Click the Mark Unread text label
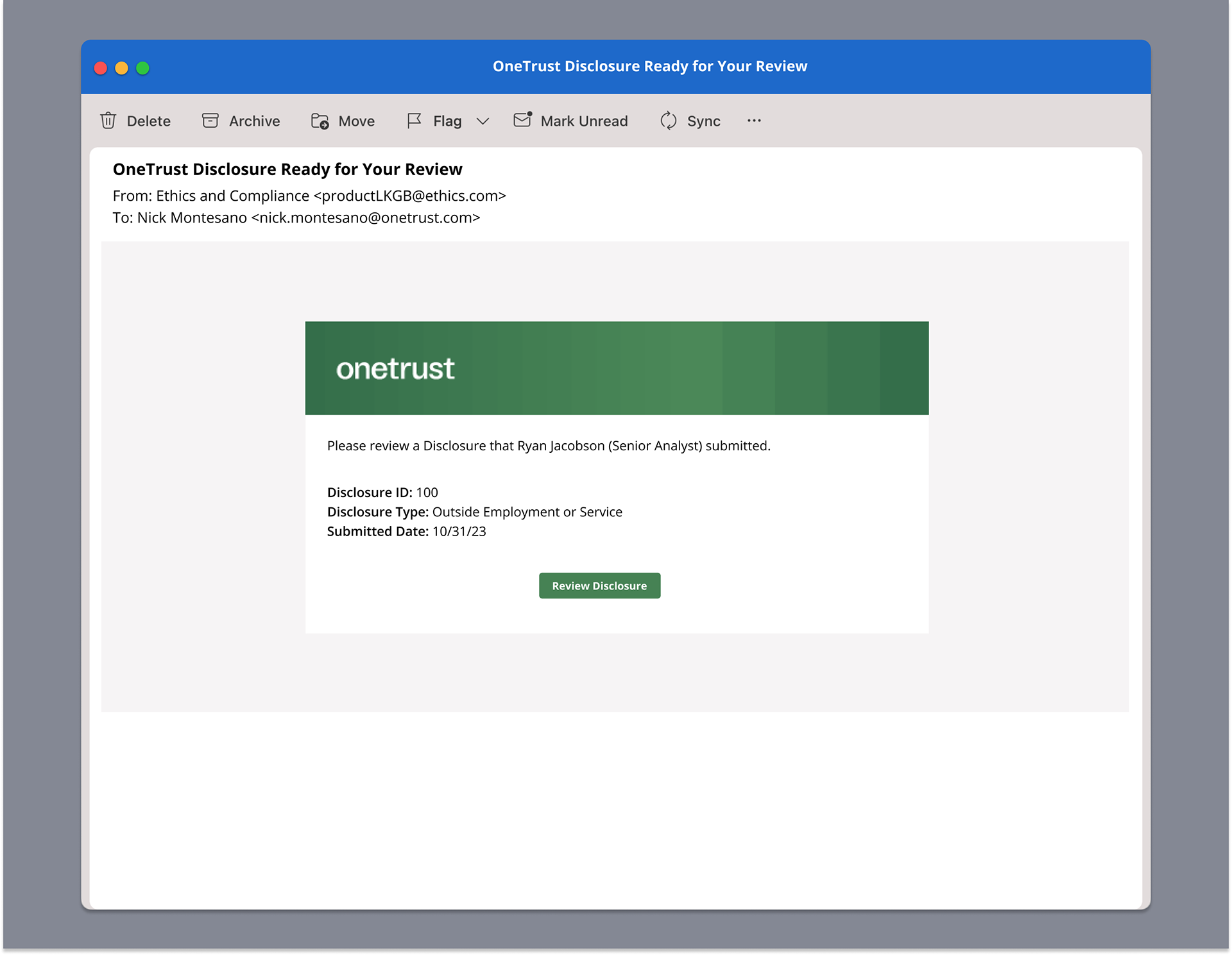Viewport: 1232px width, 955px height. 584,121
